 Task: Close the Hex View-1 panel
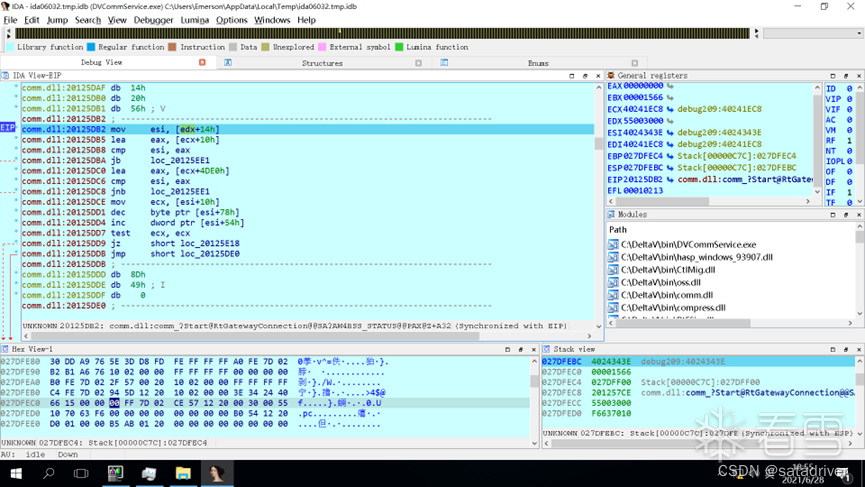pyautogui.click(x=533, y=349)
